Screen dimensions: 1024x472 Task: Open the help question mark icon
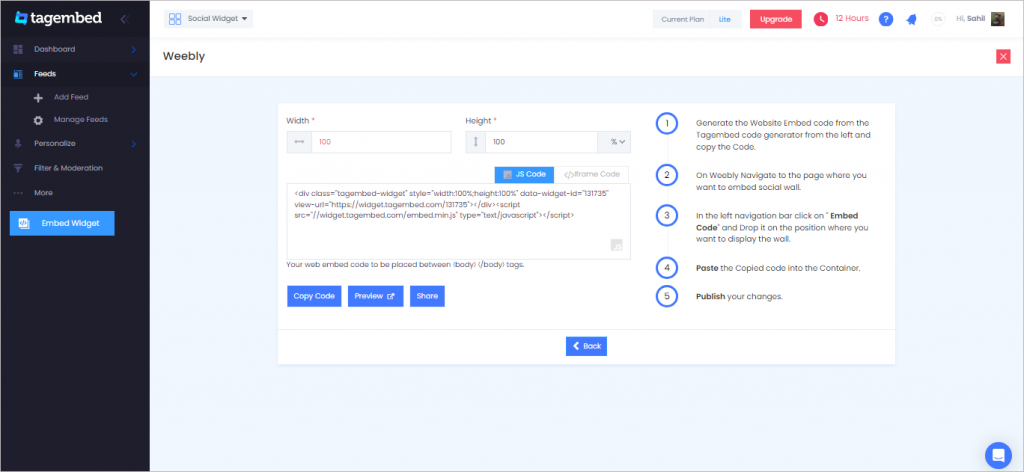tap(886, 19)
